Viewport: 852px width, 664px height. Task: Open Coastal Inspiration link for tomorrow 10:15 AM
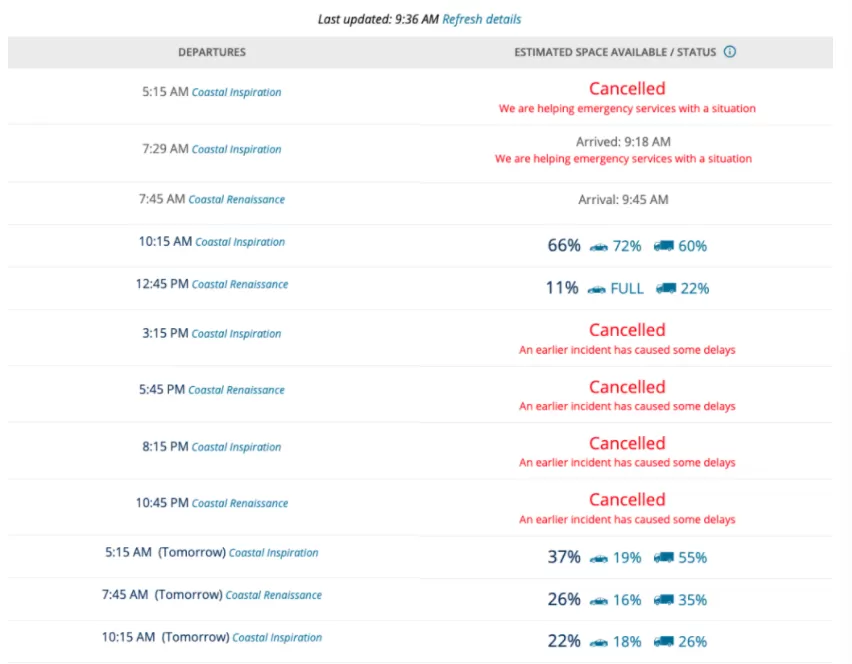tap(277, 637)
